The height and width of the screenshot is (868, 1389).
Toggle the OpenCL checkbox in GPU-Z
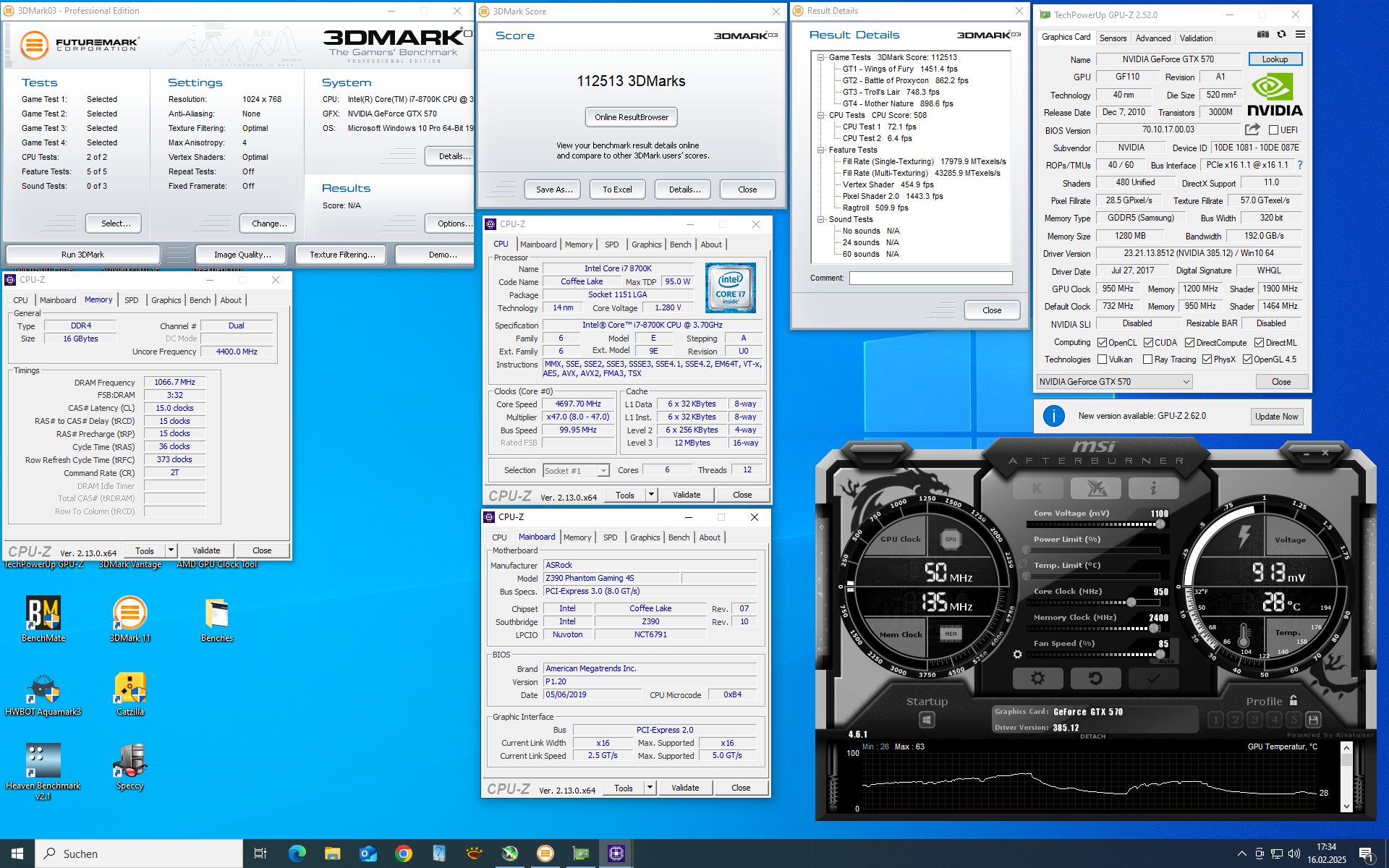point(1102,343)
